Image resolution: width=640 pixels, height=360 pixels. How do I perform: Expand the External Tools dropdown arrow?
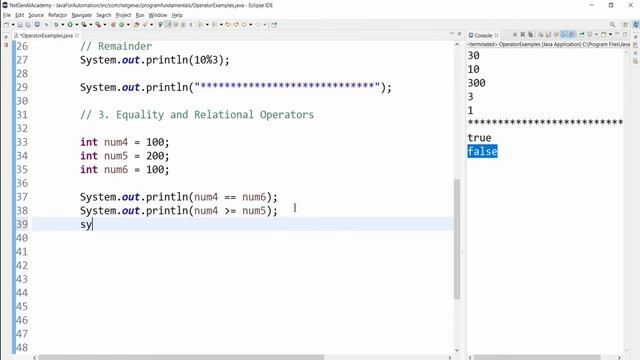104,24
